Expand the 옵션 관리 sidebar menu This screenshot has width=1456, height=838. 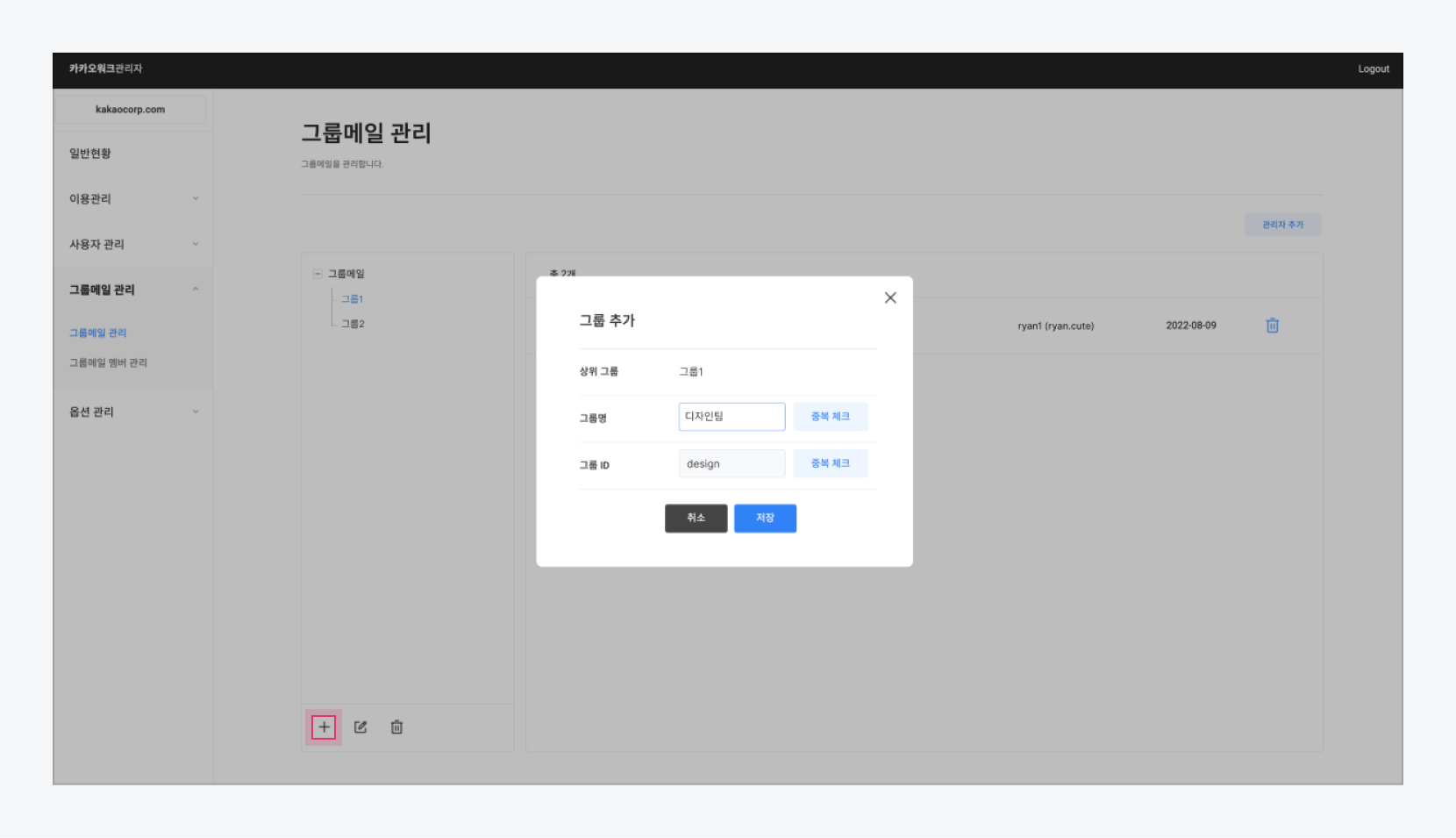(195, 412)
